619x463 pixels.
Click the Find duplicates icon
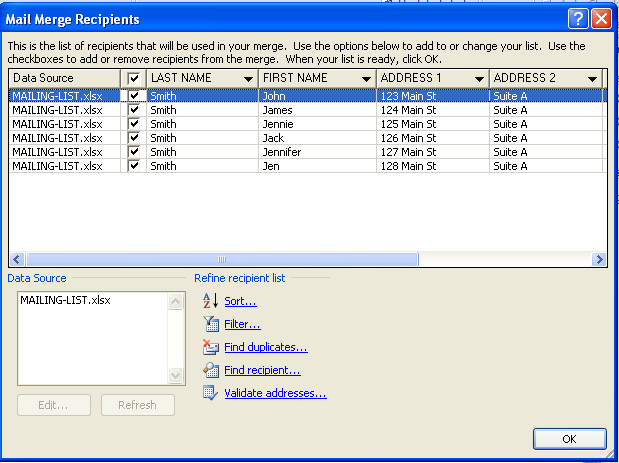pos(210,347)
